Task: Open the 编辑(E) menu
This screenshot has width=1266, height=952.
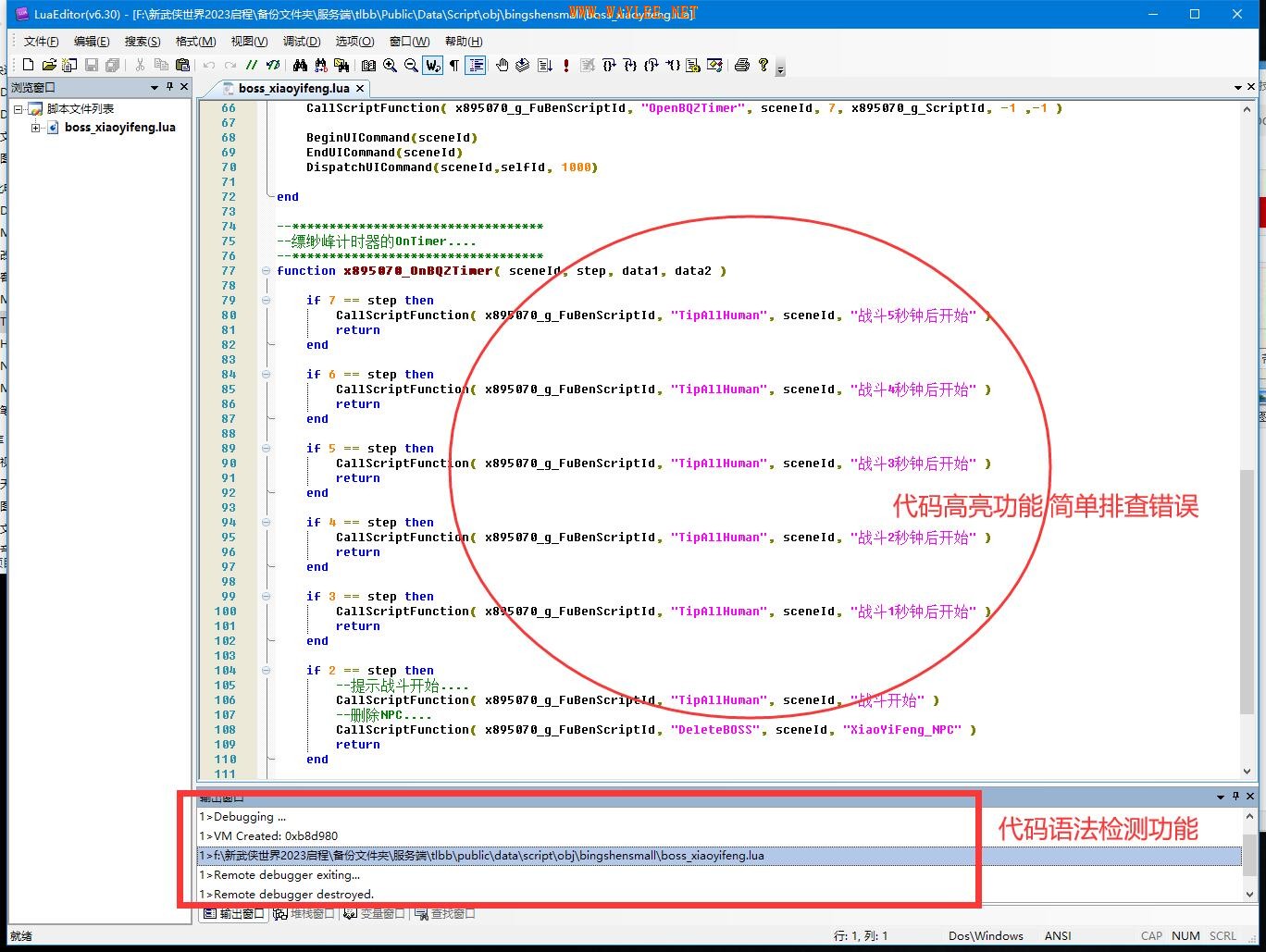Action: tap(92, 42)
